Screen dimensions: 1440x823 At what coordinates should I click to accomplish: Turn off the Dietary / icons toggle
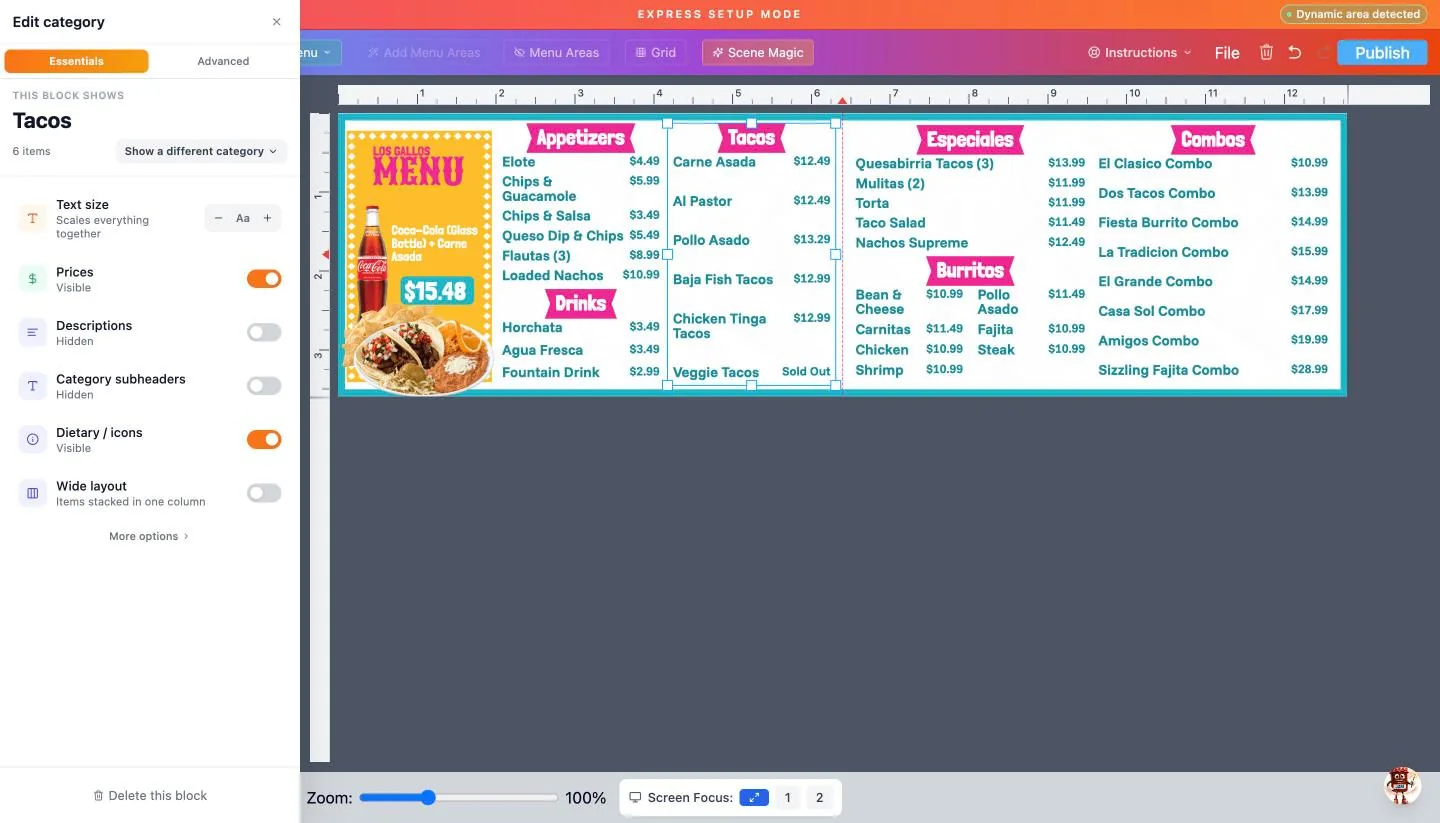264,440
